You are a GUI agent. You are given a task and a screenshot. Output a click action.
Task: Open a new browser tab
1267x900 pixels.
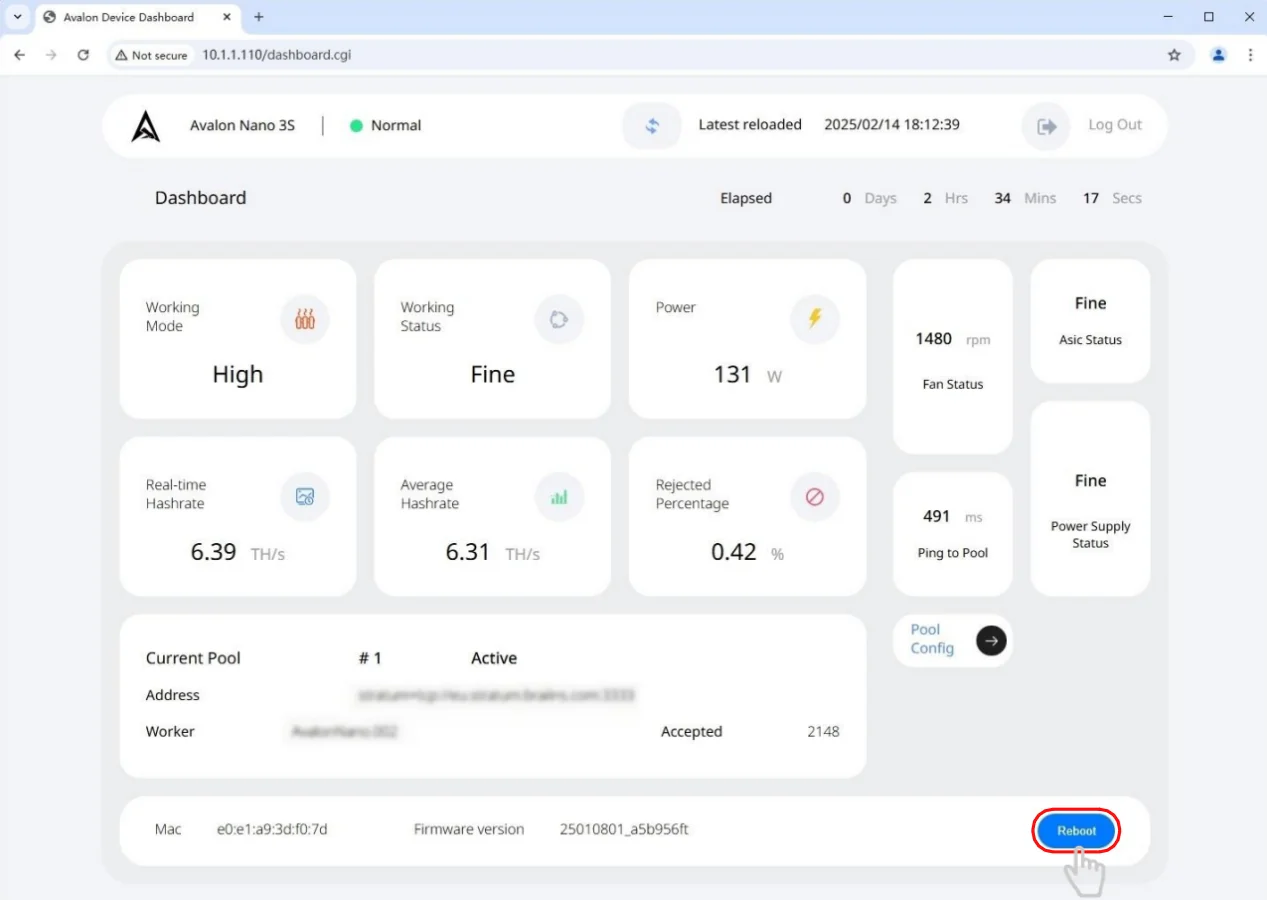[259, 17]
